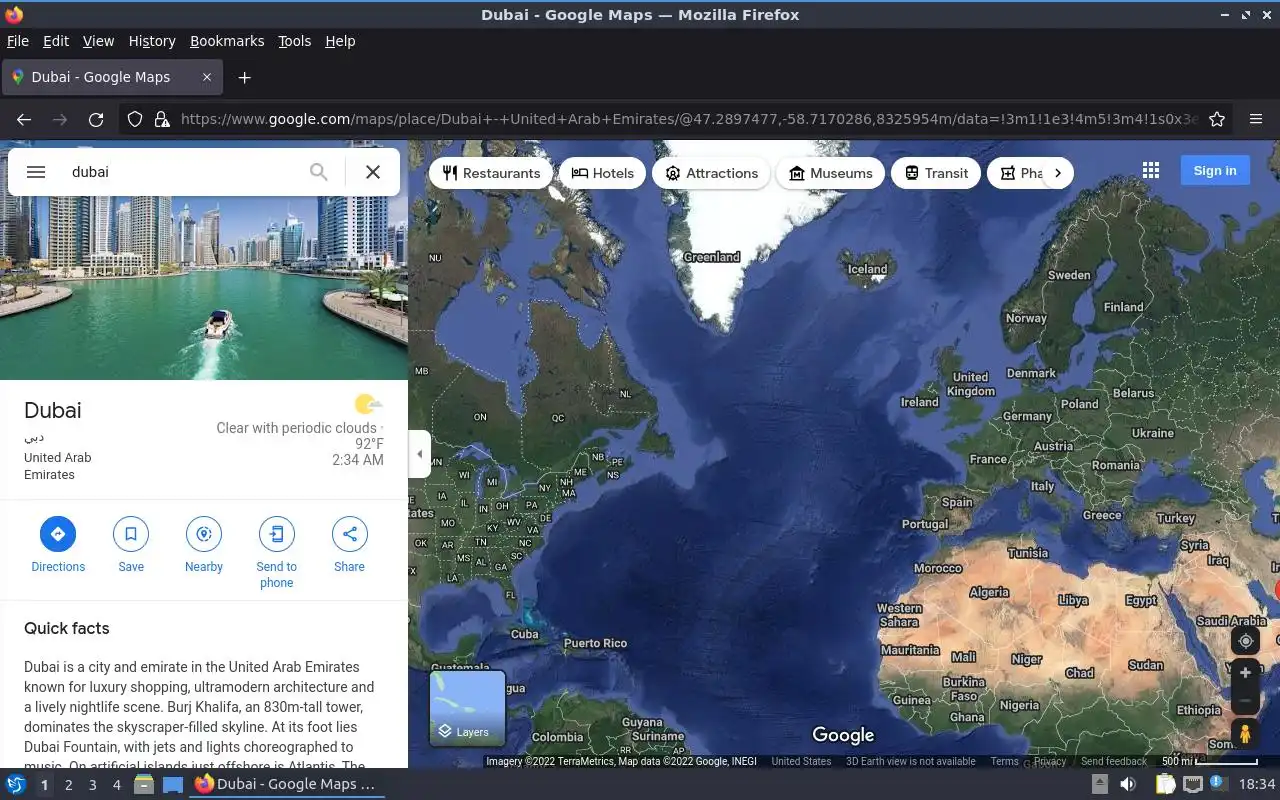Click the taskbar Firefox window button
The height and width of the screenshot is (800, 1280).
[285, 784]
